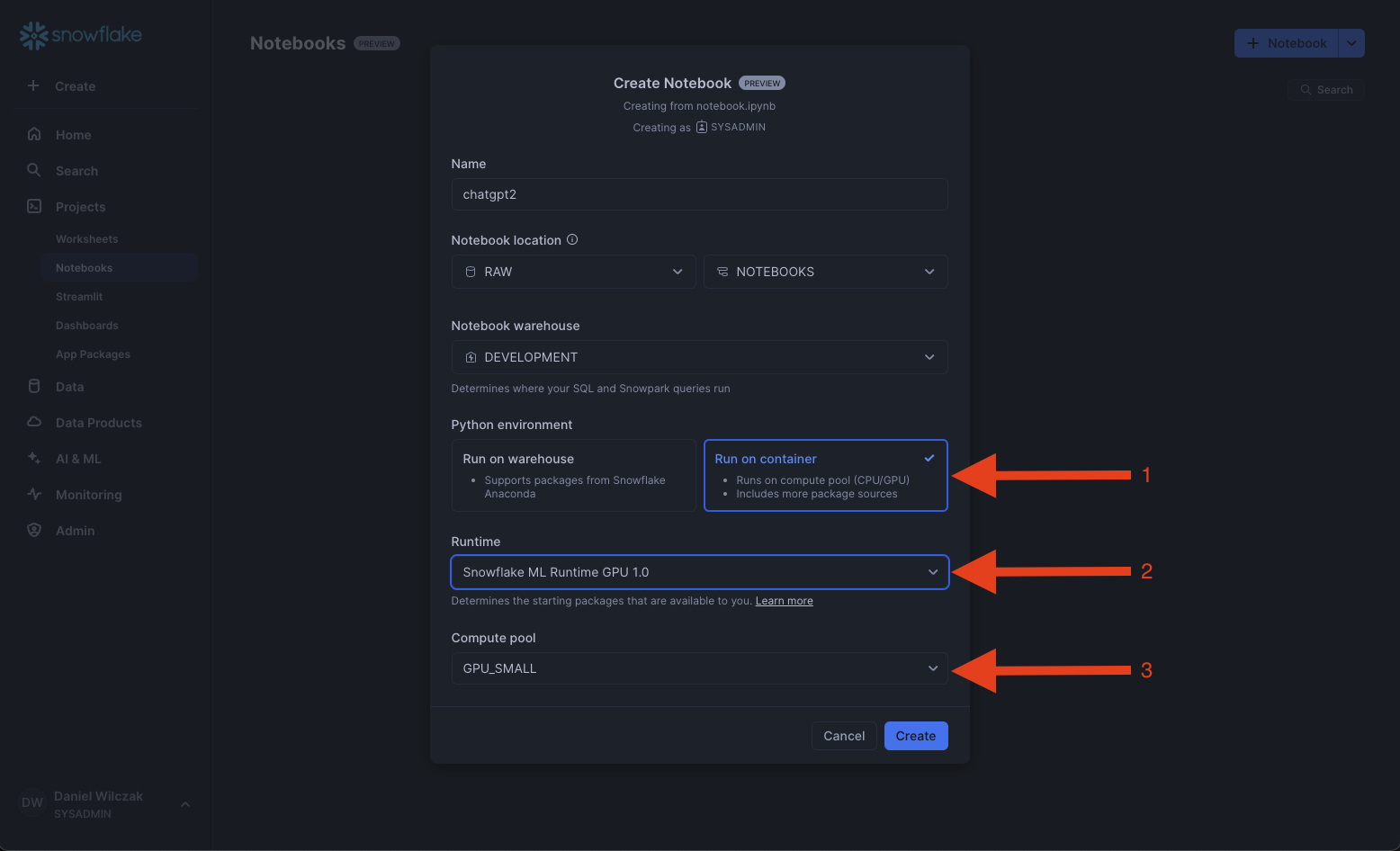Click the Search field on the Notebooks page
Viewport: 1400px width, 851px height.
tap(1326, 89)
